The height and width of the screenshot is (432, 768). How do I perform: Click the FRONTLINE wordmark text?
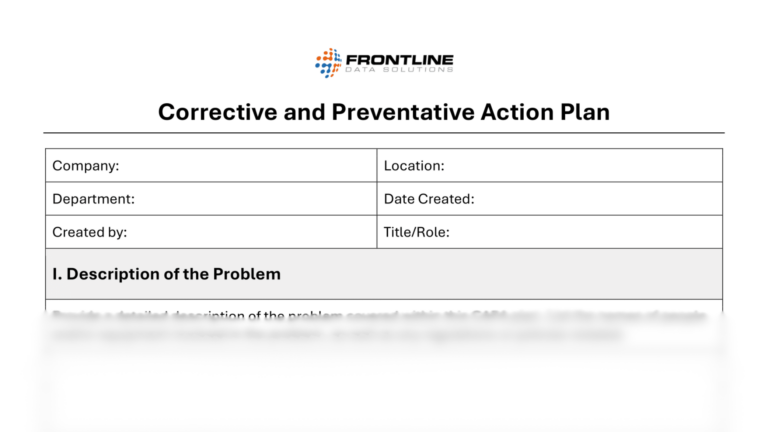(399, 58)
